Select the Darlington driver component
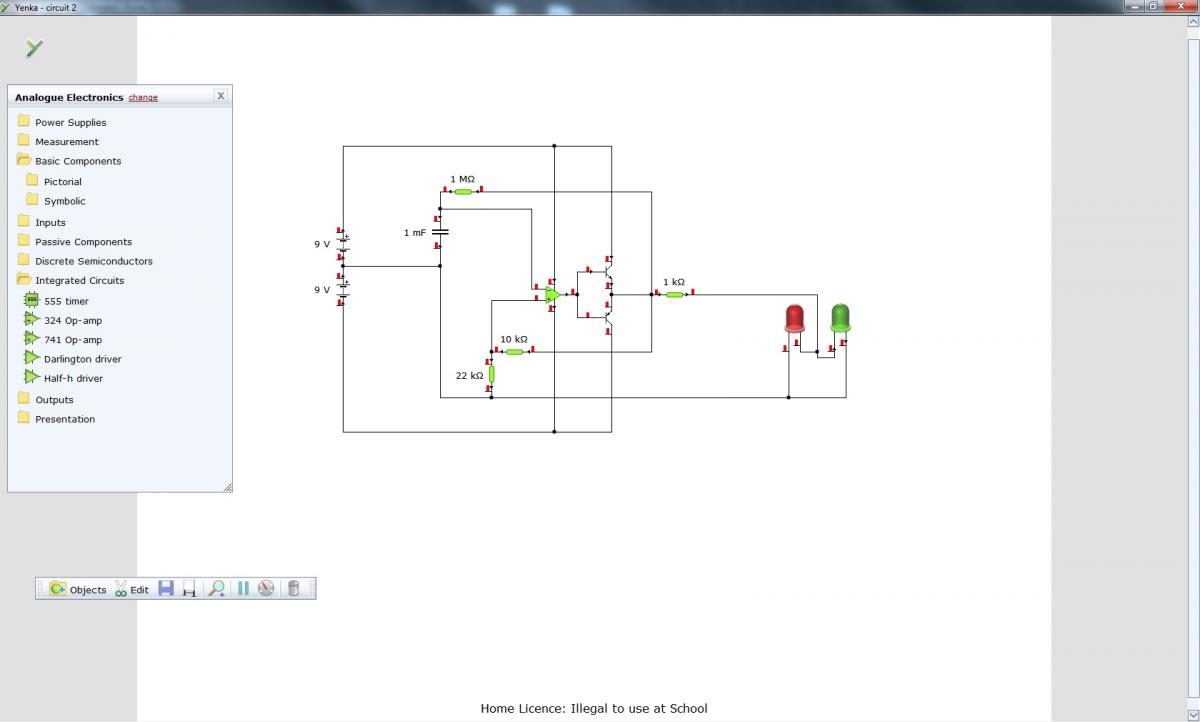The height and width of the screenshot is (722, 1200). 73,358
